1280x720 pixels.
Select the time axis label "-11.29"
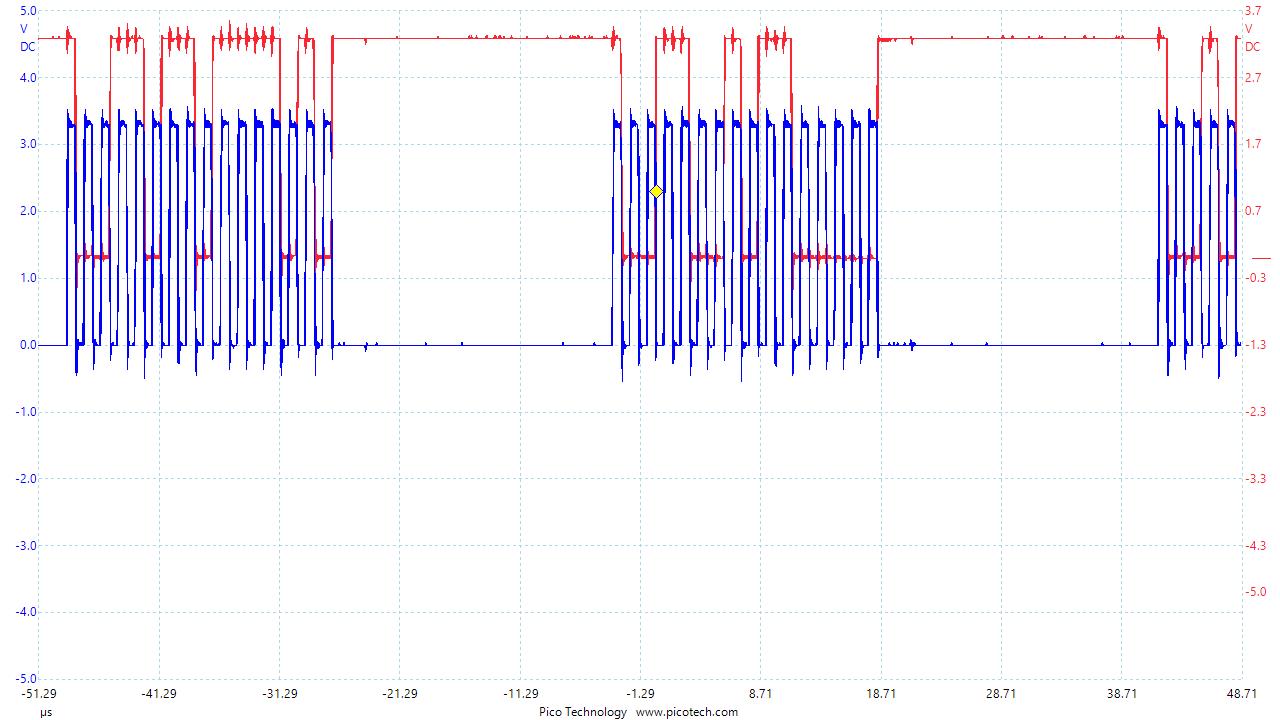(x=520, y=693)
